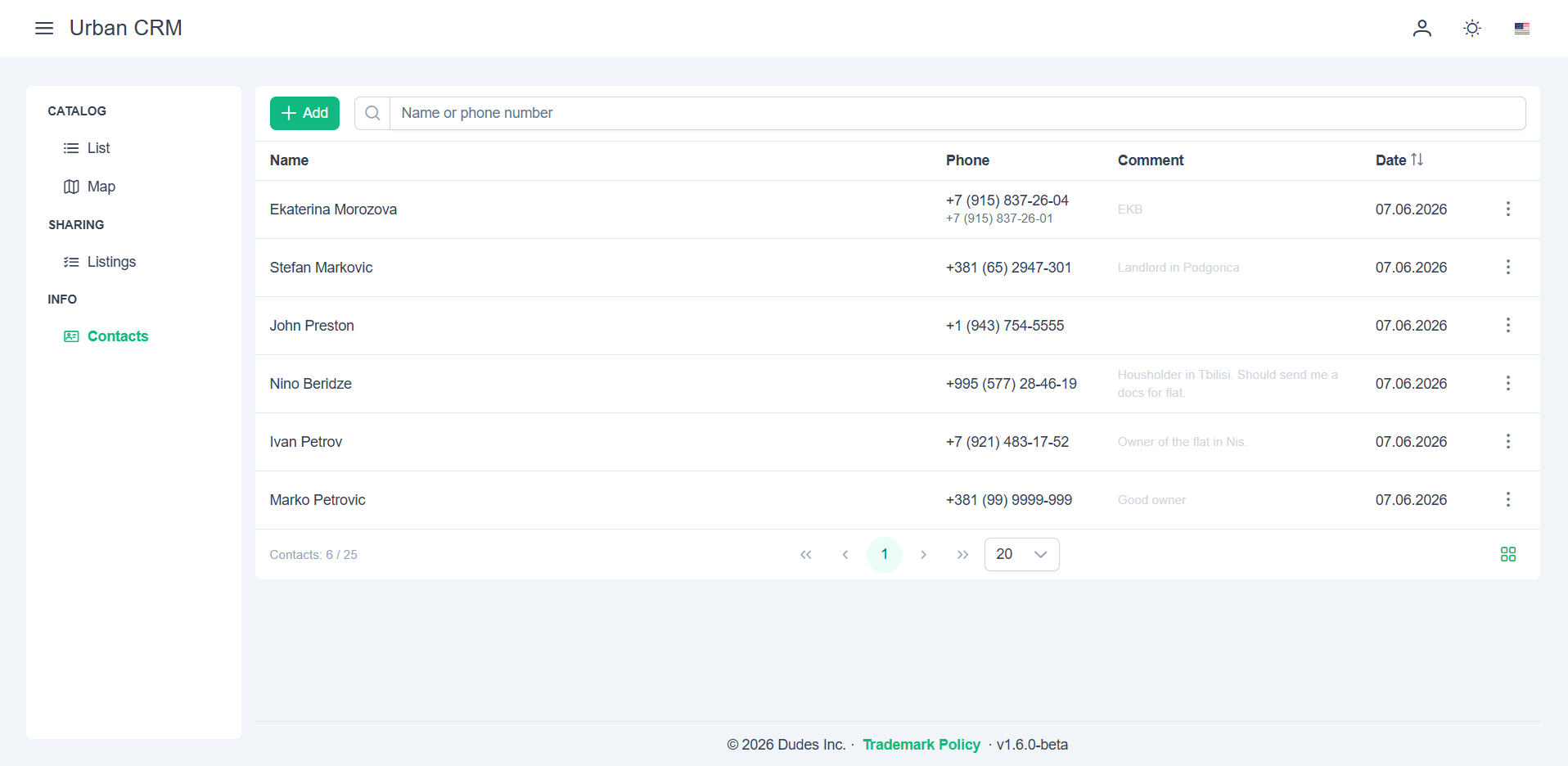Change language via the flag icon
1568x766 pixels.
[x=1522, y=29]
